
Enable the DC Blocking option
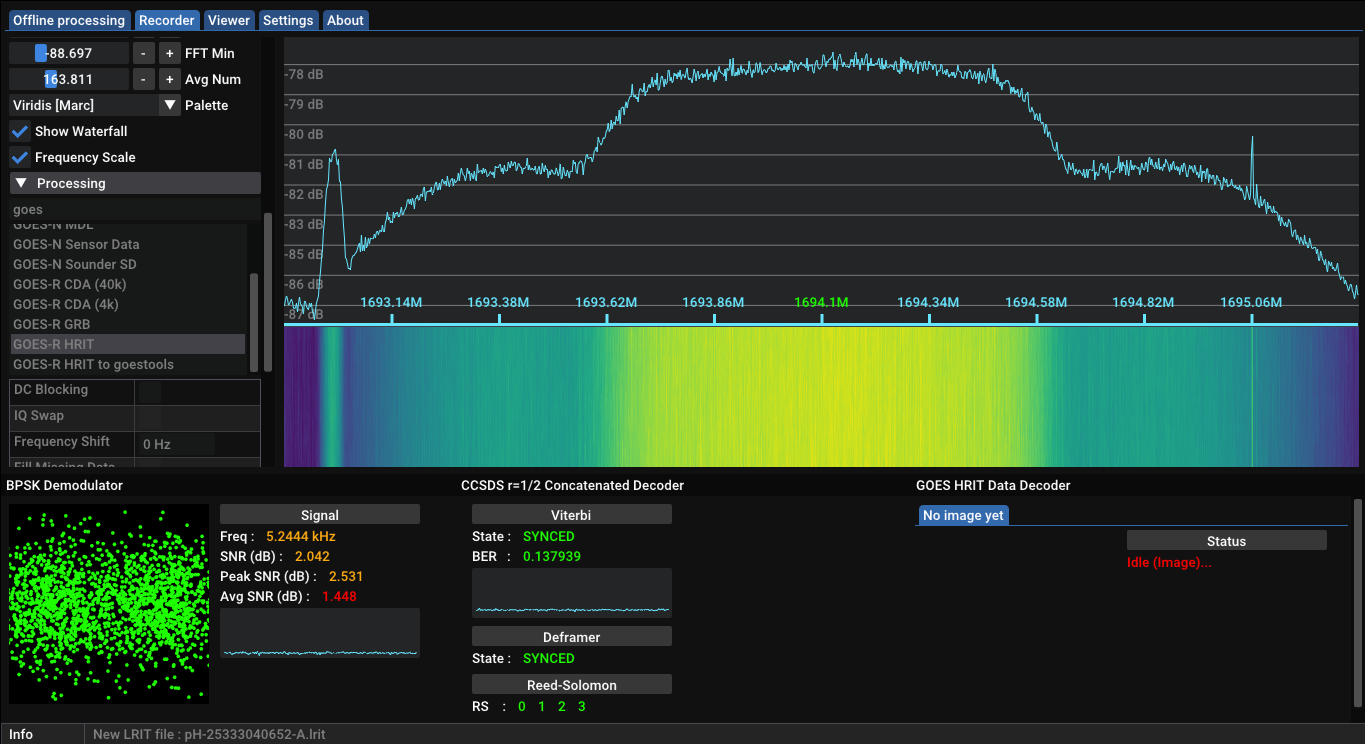tap(148, 391)
